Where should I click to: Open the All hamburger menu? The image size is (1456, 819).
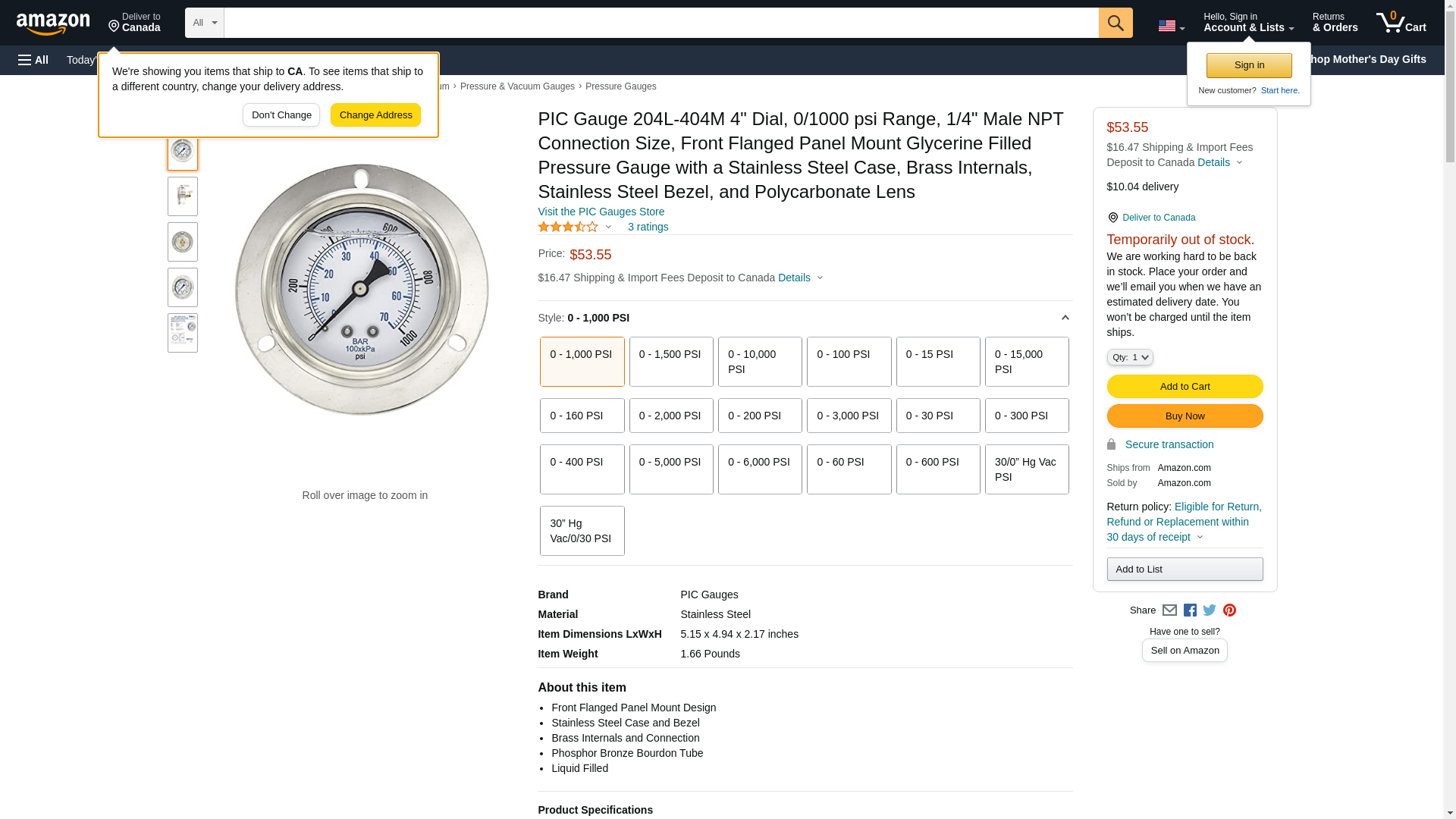(x=33, y=60)
